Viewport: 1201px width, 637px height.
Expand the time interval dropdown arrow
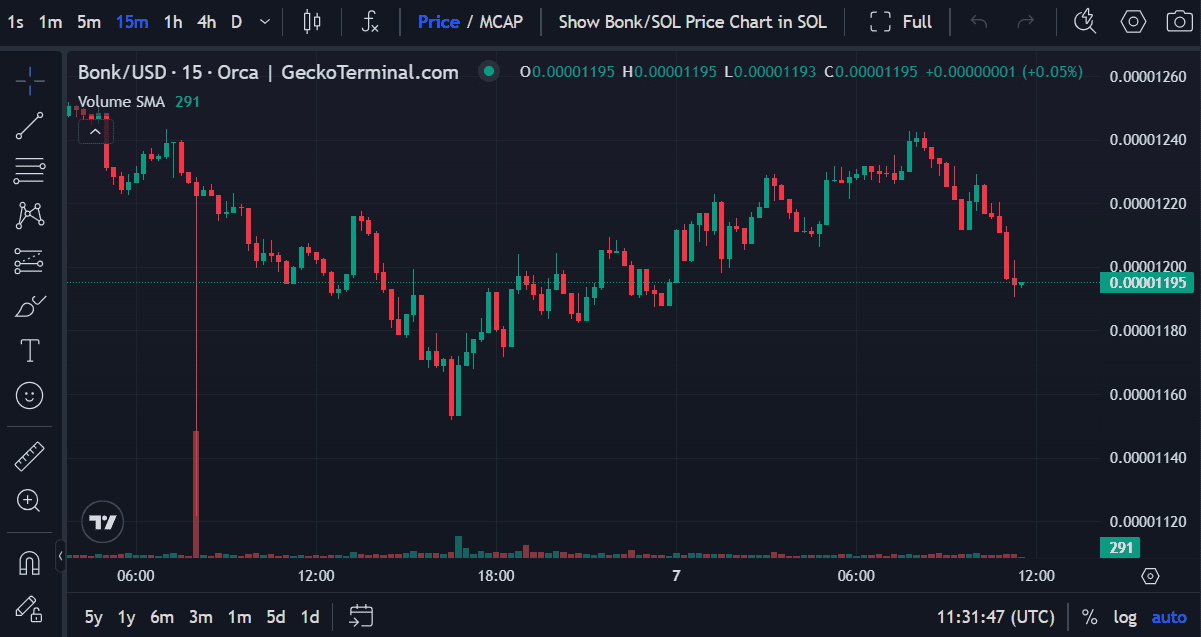coord(264,21)
